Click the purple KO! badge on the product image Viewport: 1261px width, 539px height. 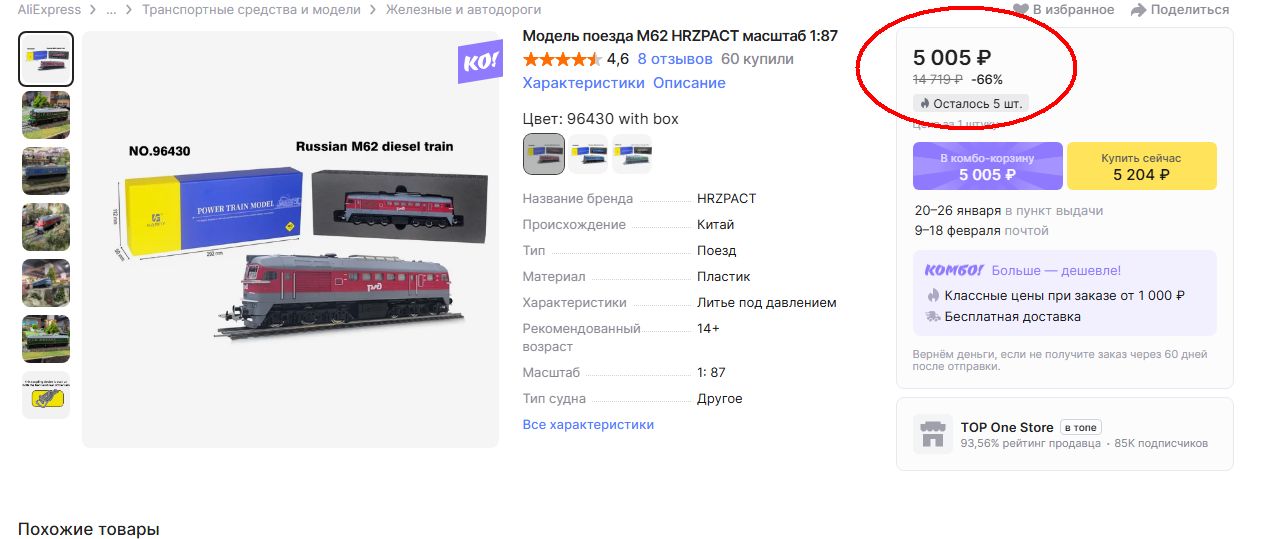coord(480,62)
